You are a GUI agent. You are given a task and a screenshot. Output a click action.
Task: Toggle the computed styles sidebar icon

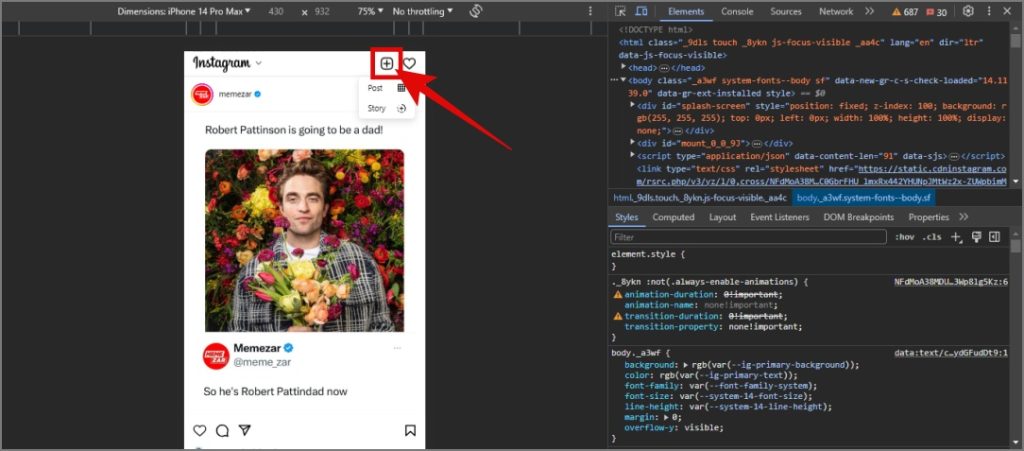[x=995, y=237]
